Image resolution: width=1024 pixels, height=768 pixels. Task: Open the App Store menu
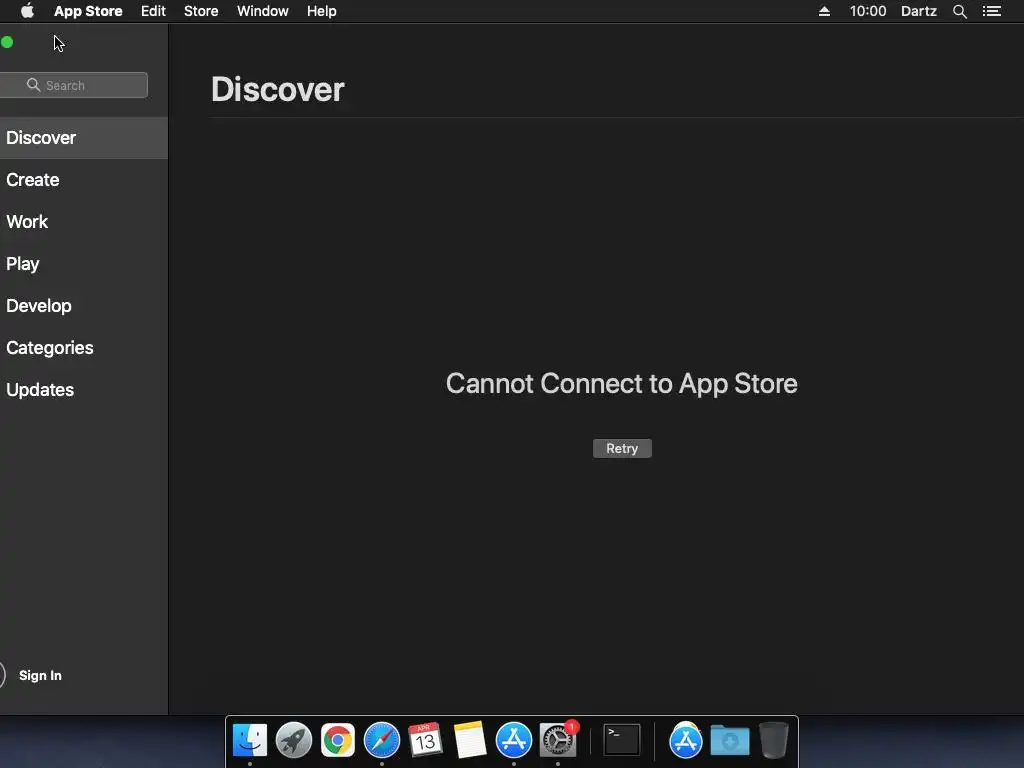pos(88,11)
